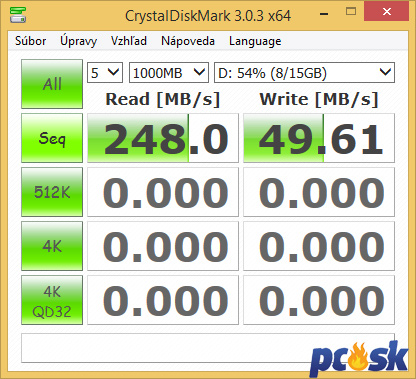Viewport: 416px width, 379px height.
Task: Select the Seq write result 49.61
Action: tap(319, 138)
